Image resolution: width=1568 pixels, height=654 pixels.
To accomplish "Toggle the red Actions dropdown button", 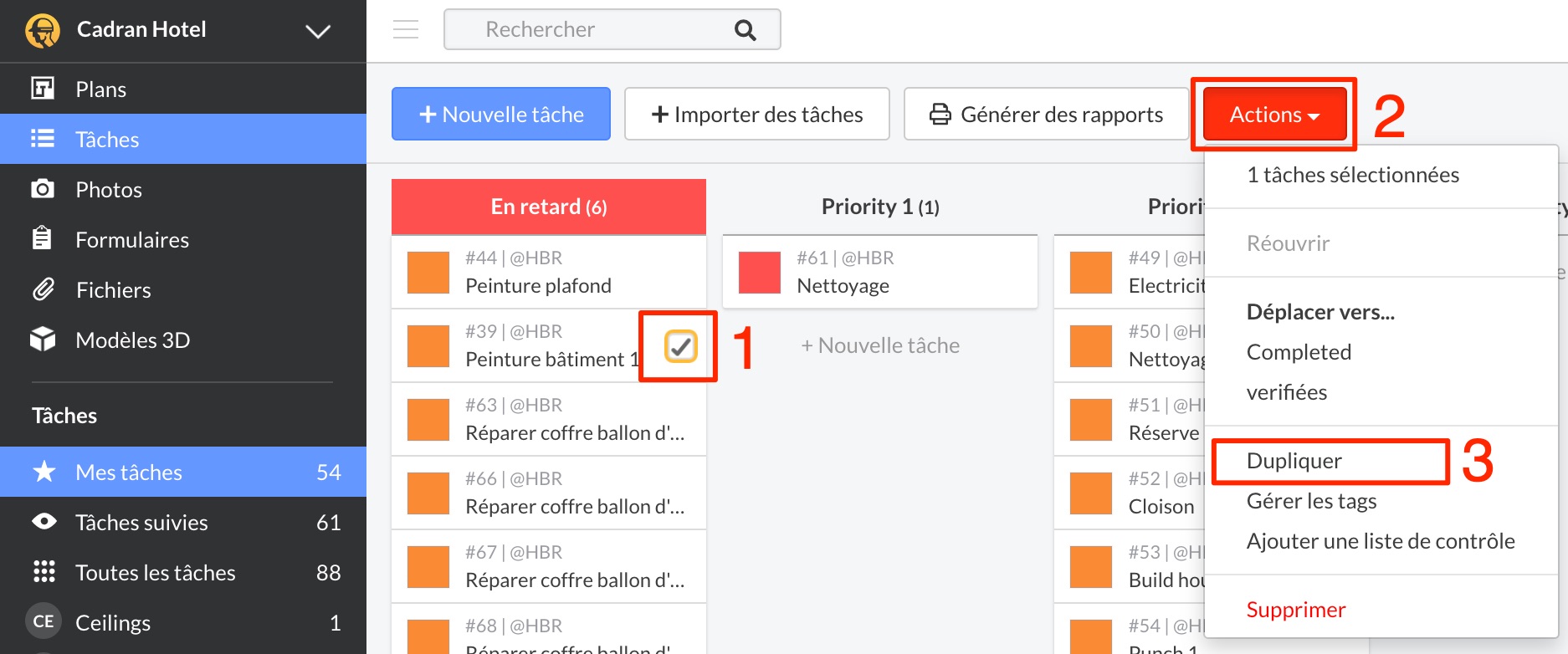I will click(x=1273, y=115).
